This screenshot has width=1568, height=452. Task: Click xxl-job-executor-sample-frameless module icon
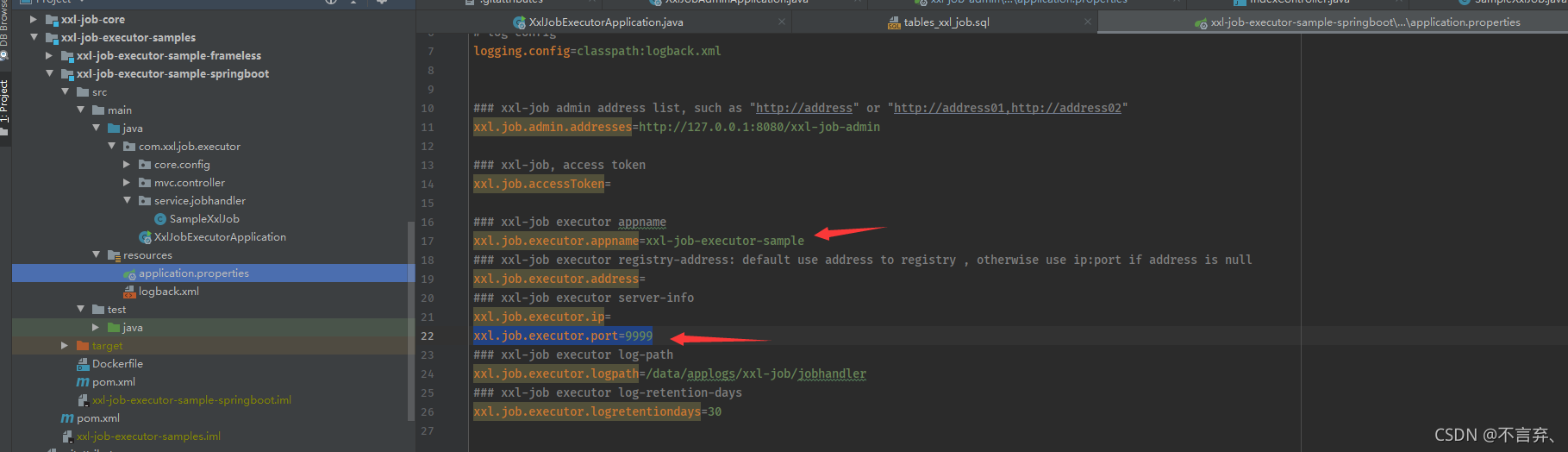pos(67,55)
